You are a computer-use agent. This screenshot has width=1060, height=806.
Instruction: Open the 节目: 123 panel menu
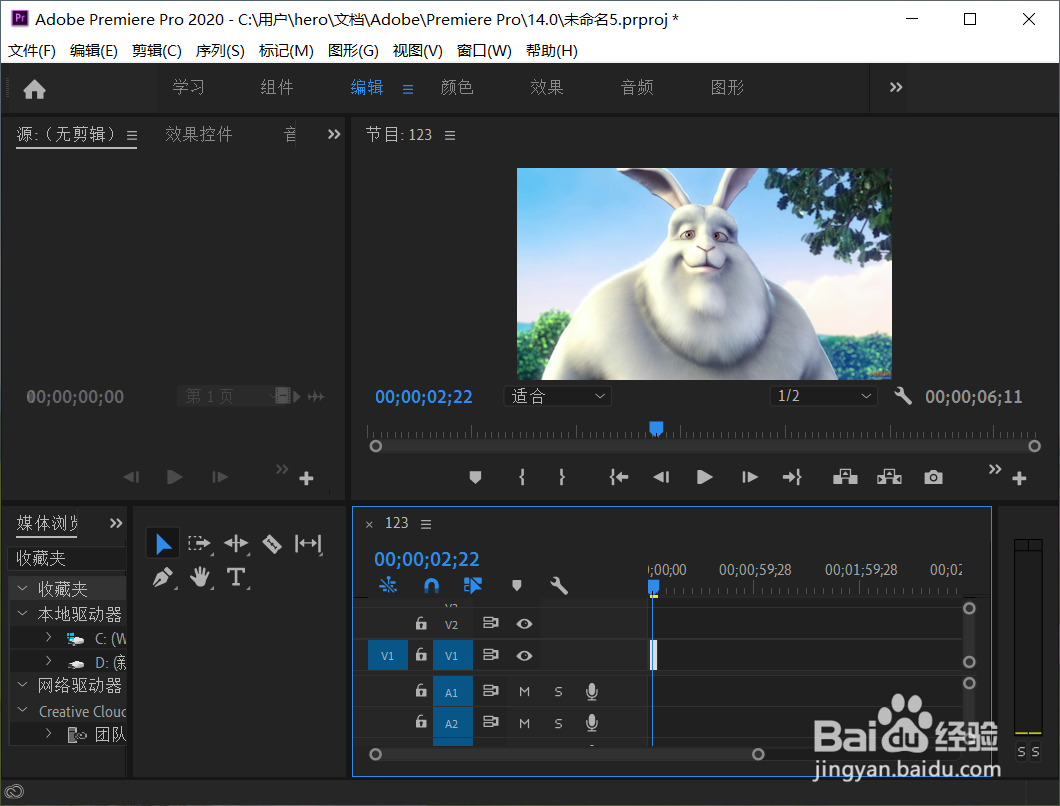pyautogui.click(x=450, y=135)
